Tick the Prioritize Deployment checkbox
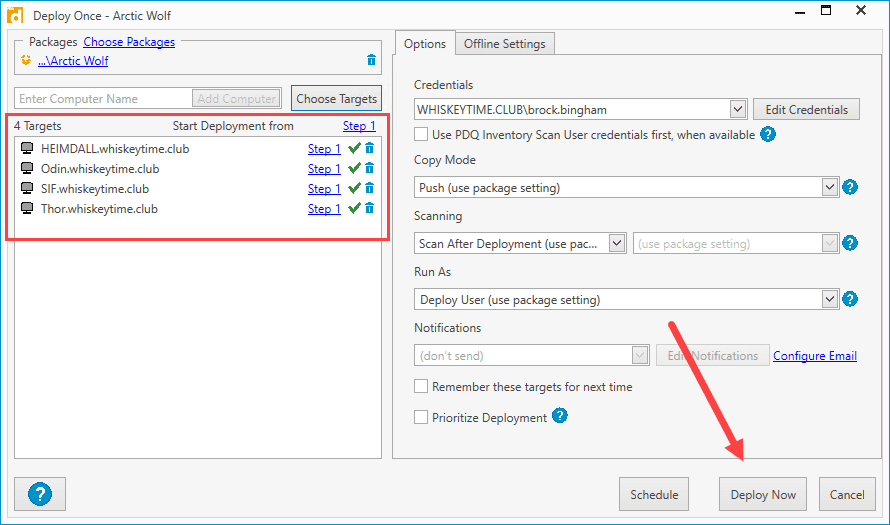This screenshot has height=525, width=890. click(421, 417)
